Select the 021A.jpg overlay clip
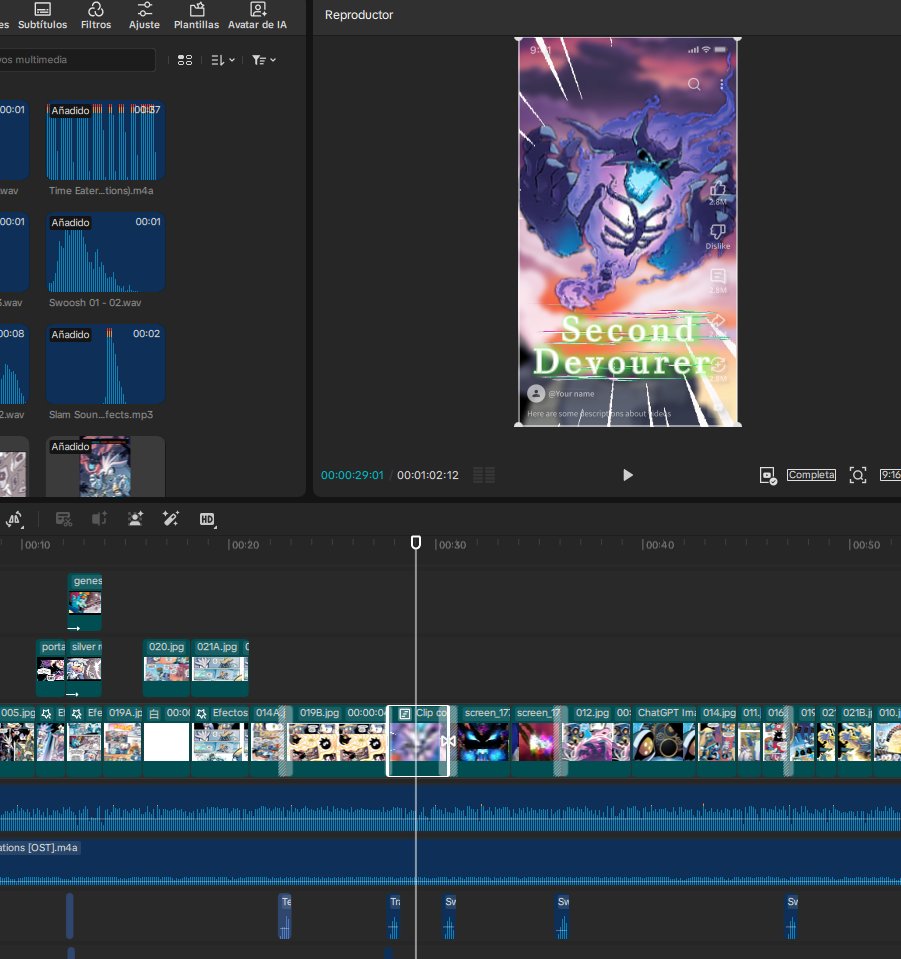The width and height of the screenshot is (901, 959). [219, 668]
